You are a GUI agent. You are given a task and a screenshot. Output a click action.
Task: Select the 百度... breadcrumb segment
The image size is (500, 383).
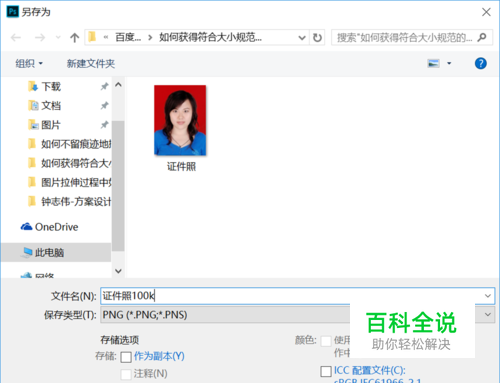128,37
